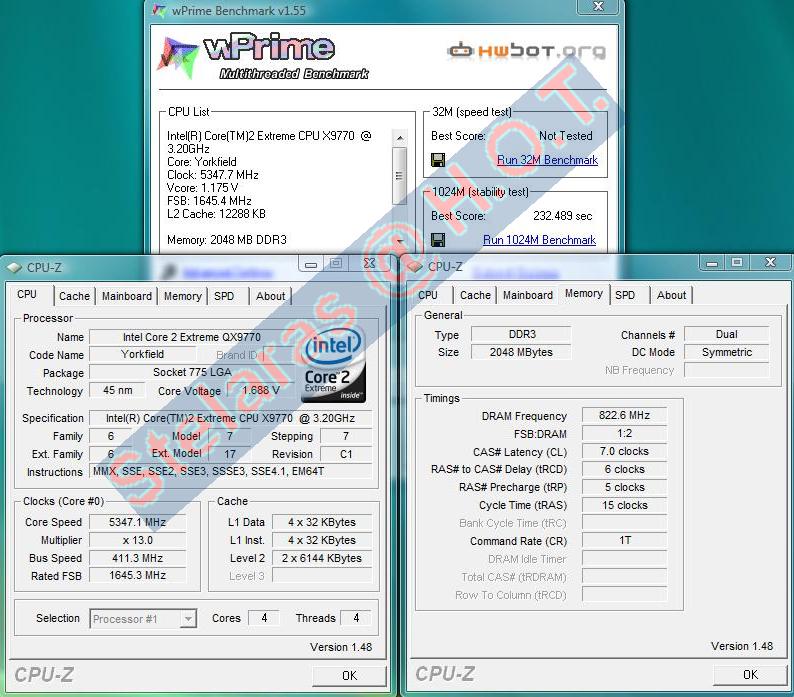The width and height of the screenshot is (794, 697).
Task: Click left CPU-Z window title icon
Action: (x=14, y=267)
